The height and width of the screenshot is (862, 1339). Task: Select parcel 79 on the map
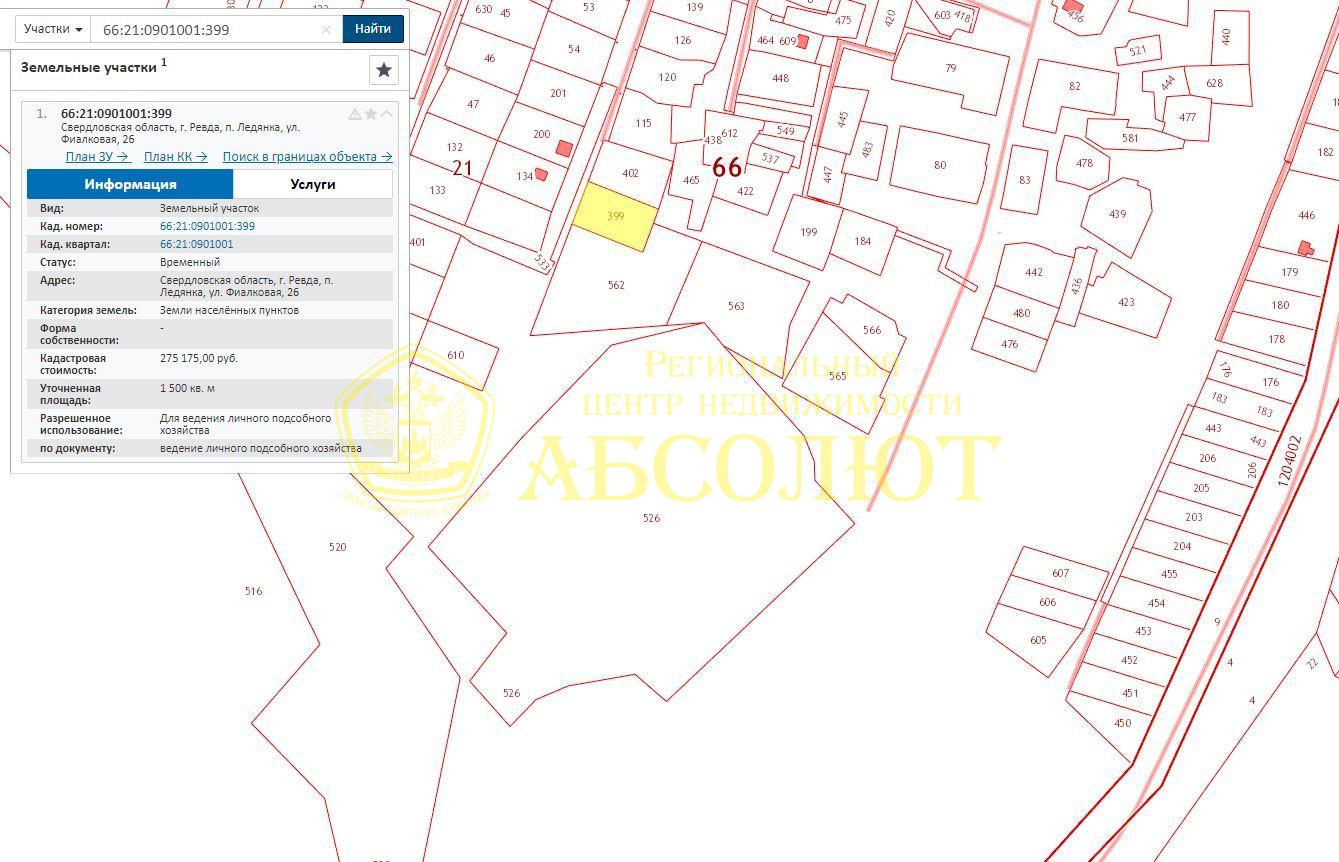[950, 68]
